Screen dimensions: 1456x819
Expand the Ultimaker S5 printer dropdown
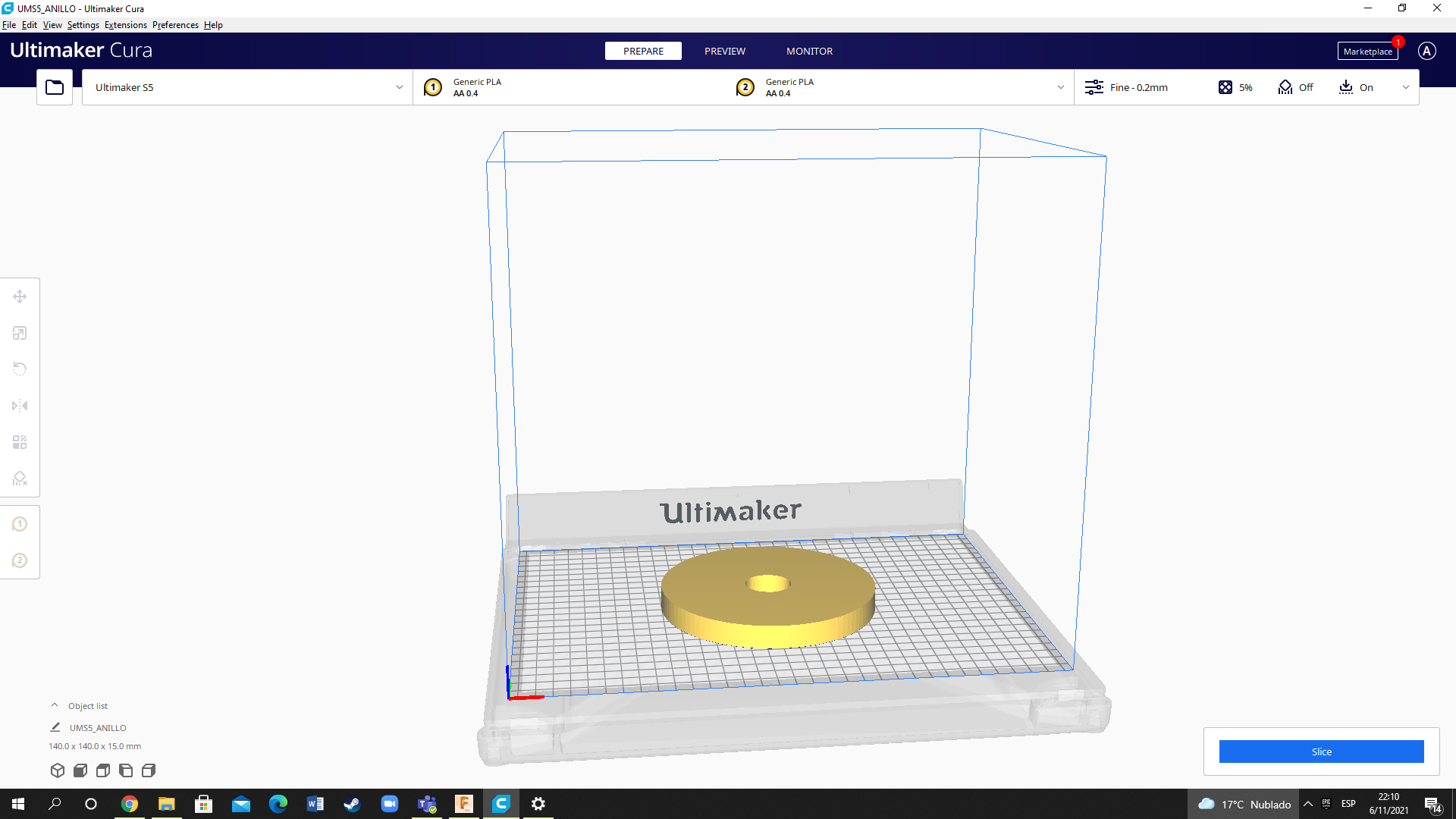point(247,87)
